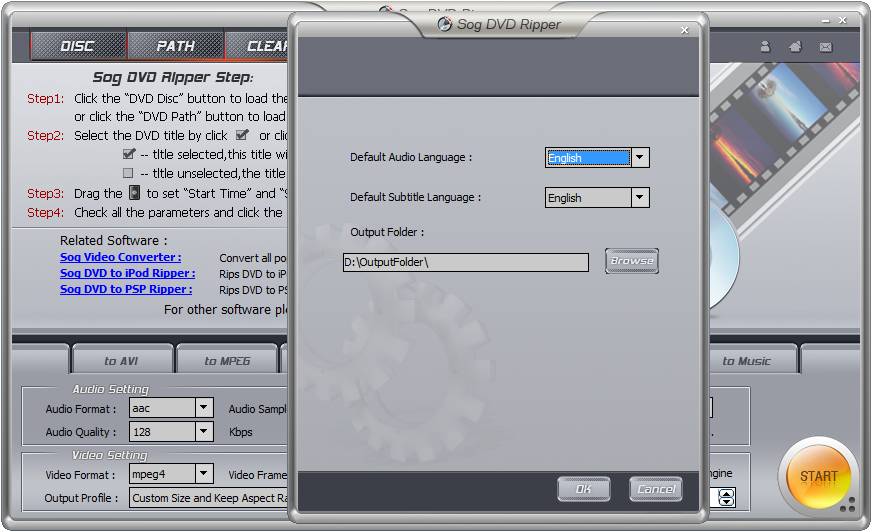Click the Output Profile combo box
The height and width of the screenshot is (532, 872).
209,498
